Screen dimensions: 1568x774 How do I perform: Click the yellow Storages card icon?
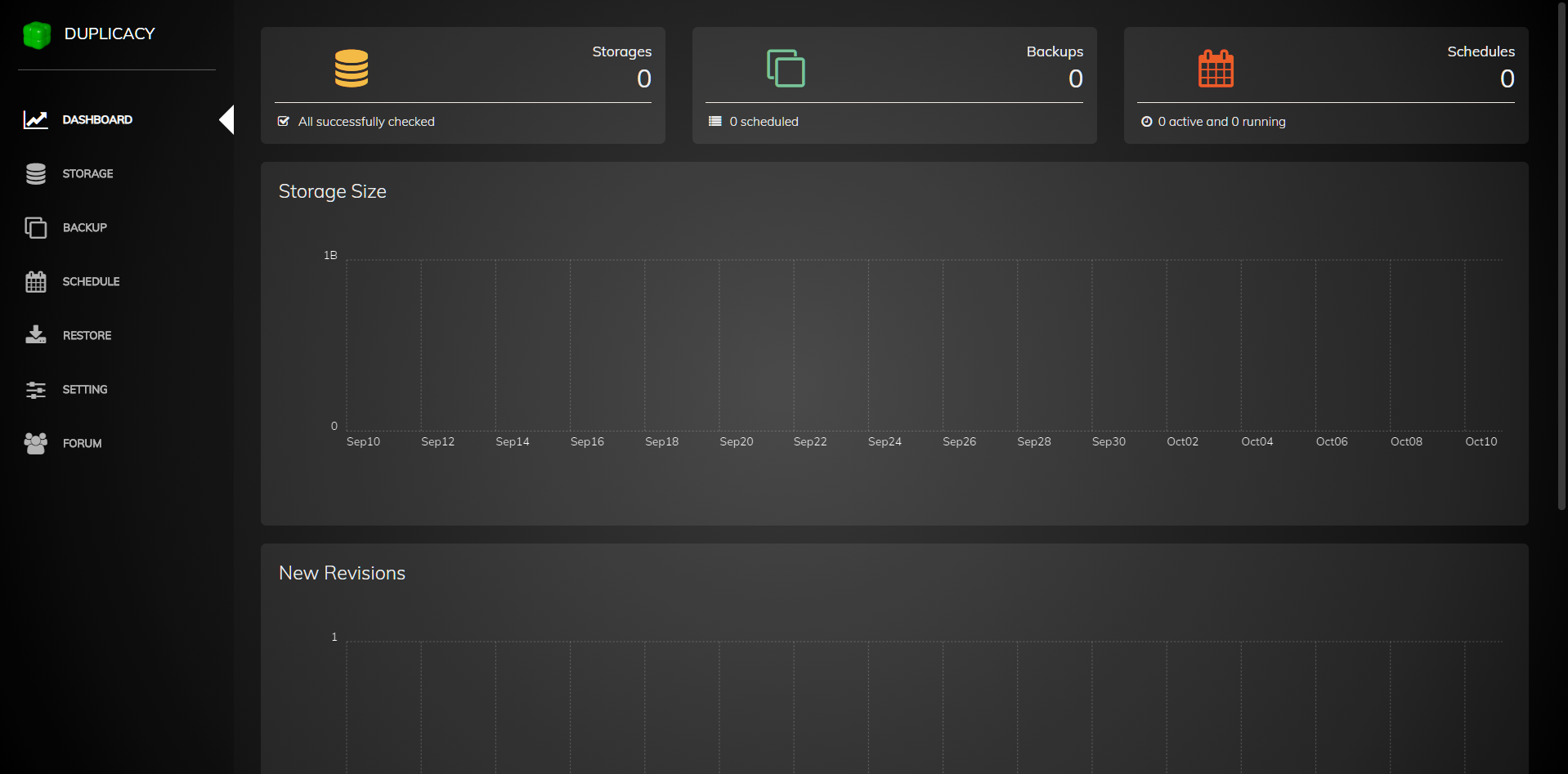pyautogui.click(x=352, y=69)
